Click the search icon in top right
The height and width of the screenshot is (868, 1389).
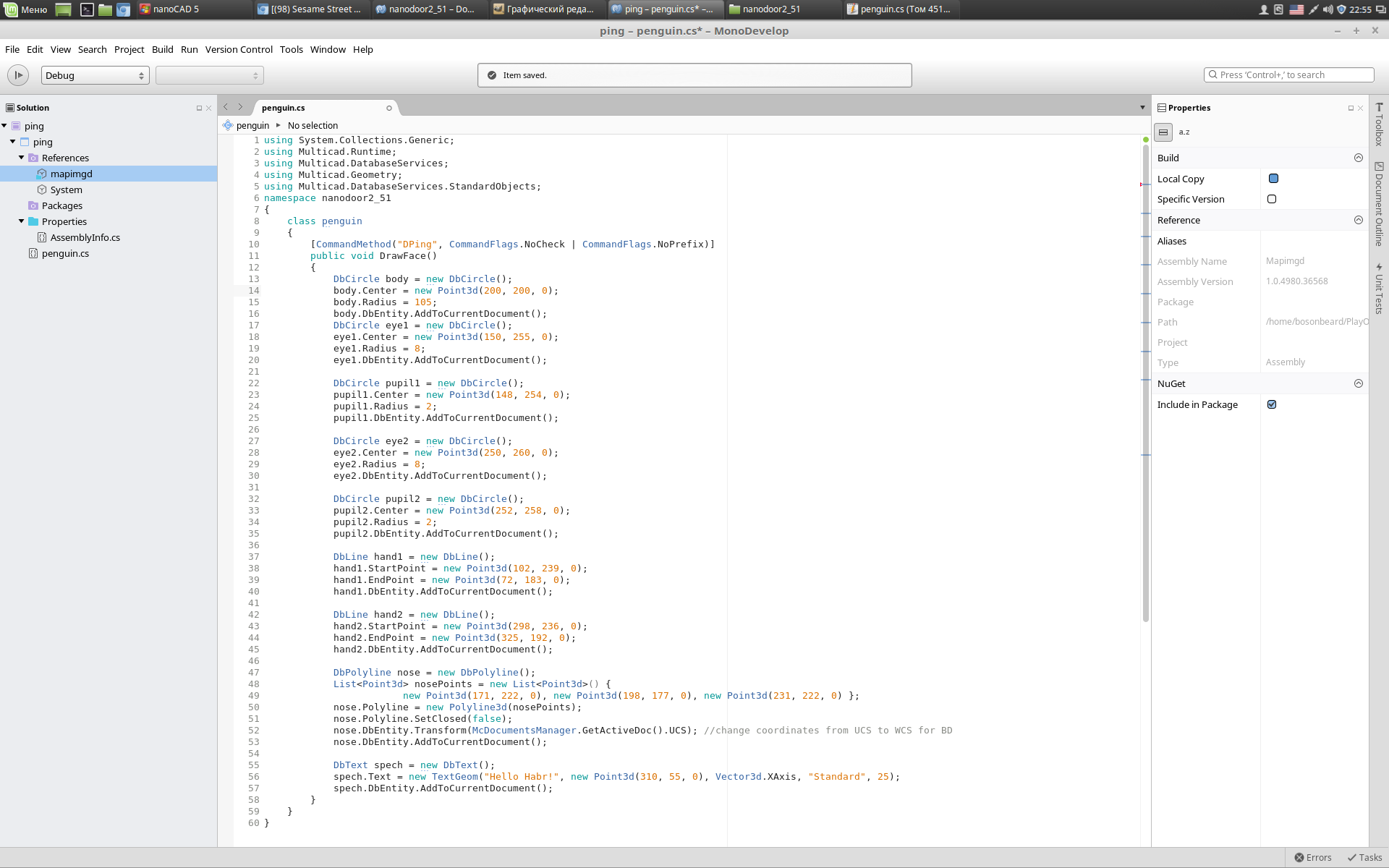pyautogui.click(x=1214, y=74)
